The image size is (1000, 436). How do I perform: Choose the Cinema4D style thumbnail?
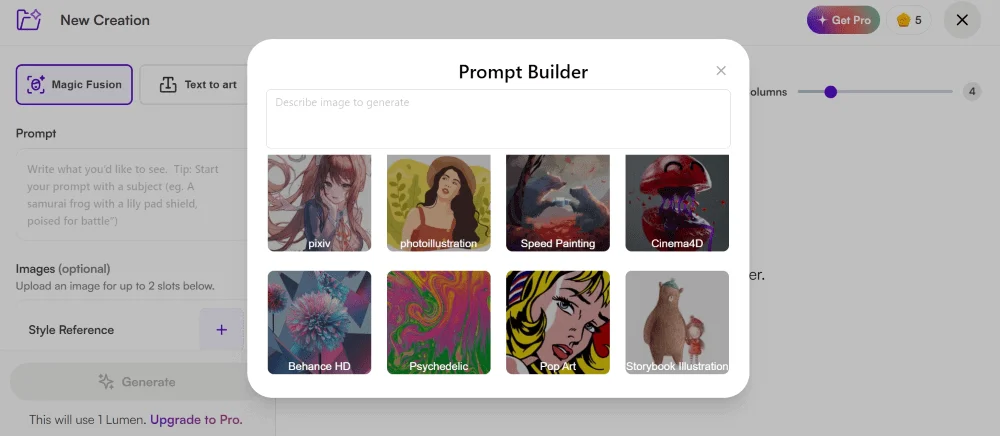(x=677, y=203)
